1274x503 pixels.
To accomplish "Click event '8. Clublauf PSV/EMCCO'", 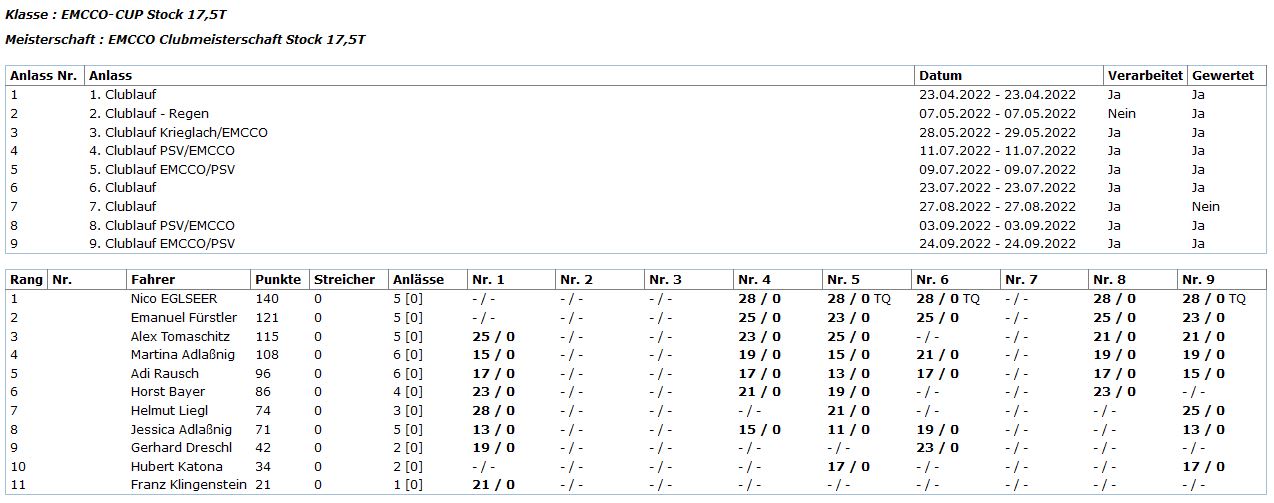I will point(162,225).
